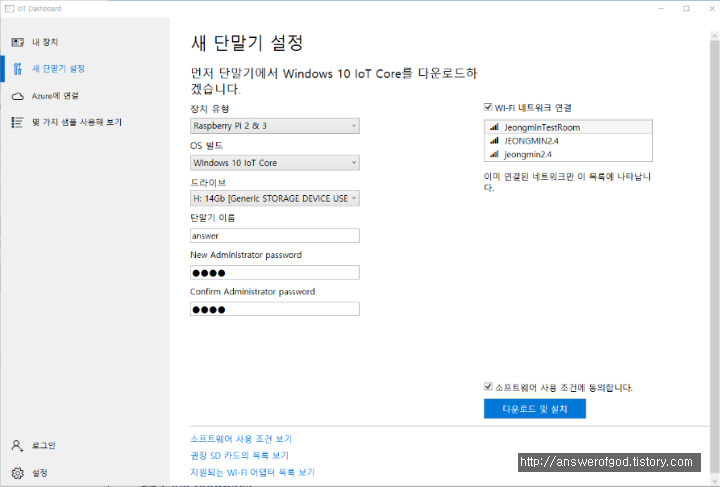Toggle the software license agreement checkbox
The width and height of the screenshot is (720, 487).
[488, 387]
